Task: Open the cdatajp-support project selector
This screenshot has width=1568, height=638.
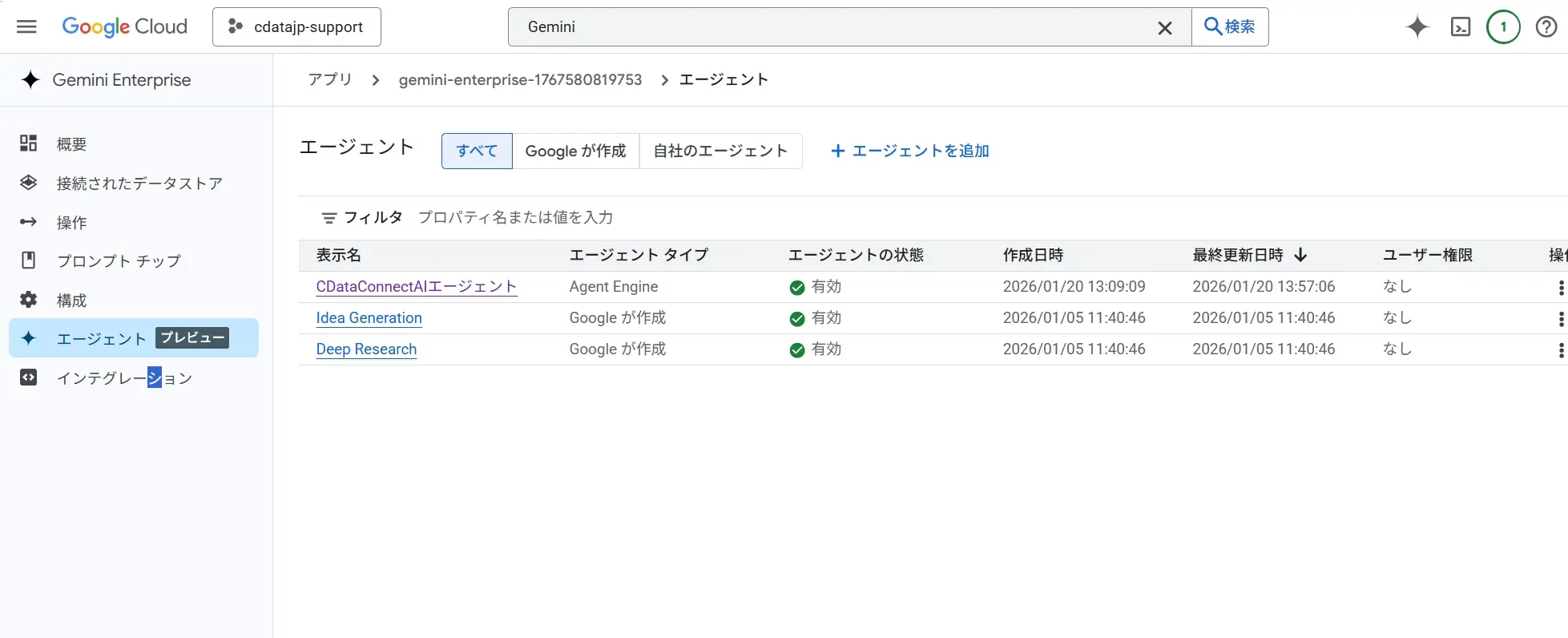Action: tap(296, 27)
